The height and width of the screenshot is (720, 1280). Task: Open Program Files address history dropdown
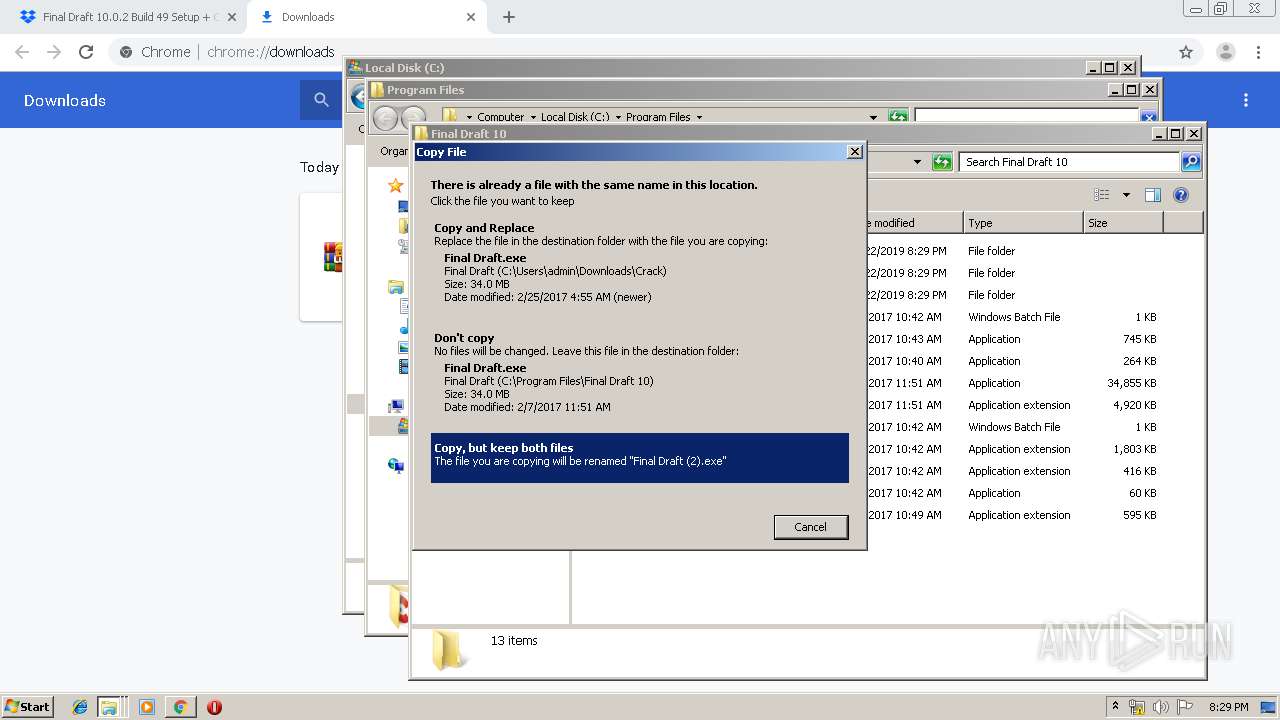click(873, 117)
